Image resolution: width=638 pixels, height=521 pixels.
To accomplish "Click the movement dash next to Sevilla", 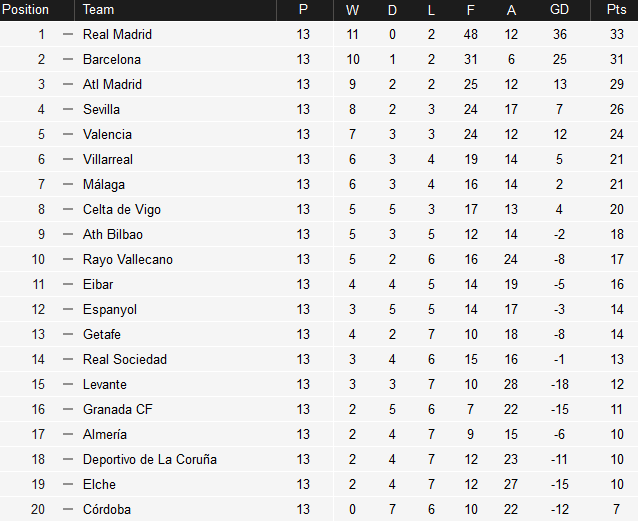I will 68,109.
